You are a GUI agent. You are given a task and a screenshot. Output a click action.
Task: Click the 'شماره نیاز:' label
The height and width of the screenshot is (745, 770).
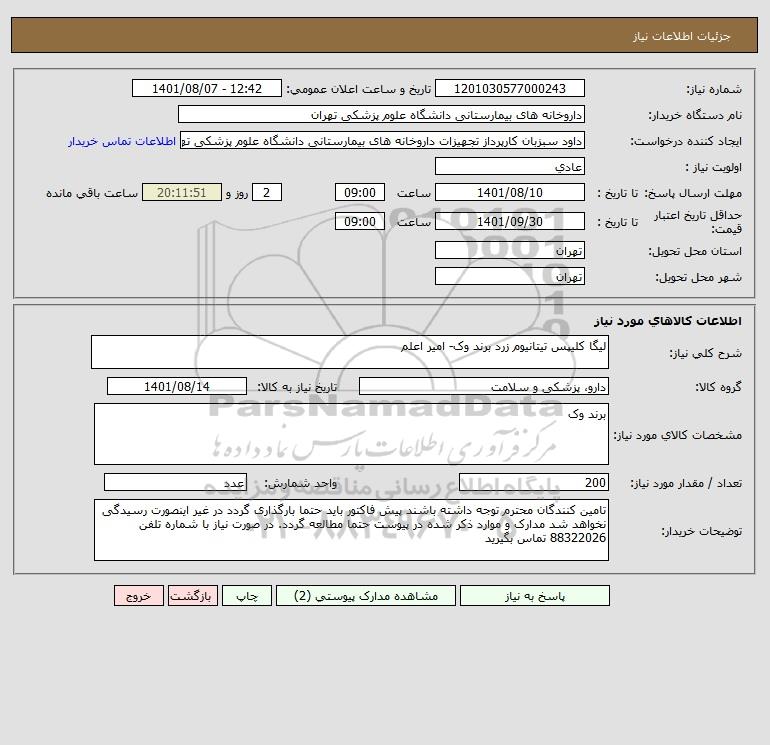coord(714,89)
